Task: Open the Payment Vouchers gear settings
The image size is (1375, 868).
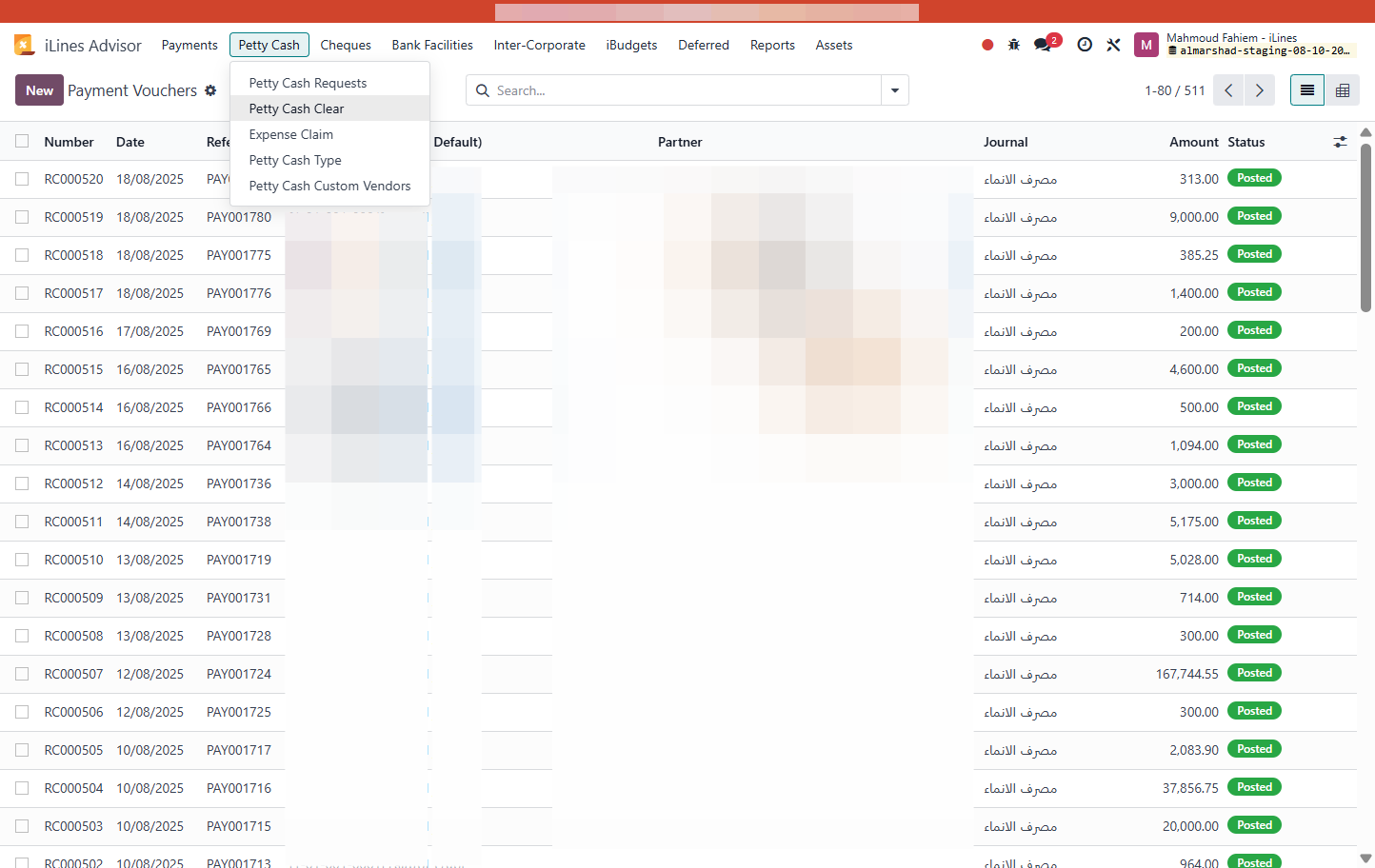Action: coord(210,90)
